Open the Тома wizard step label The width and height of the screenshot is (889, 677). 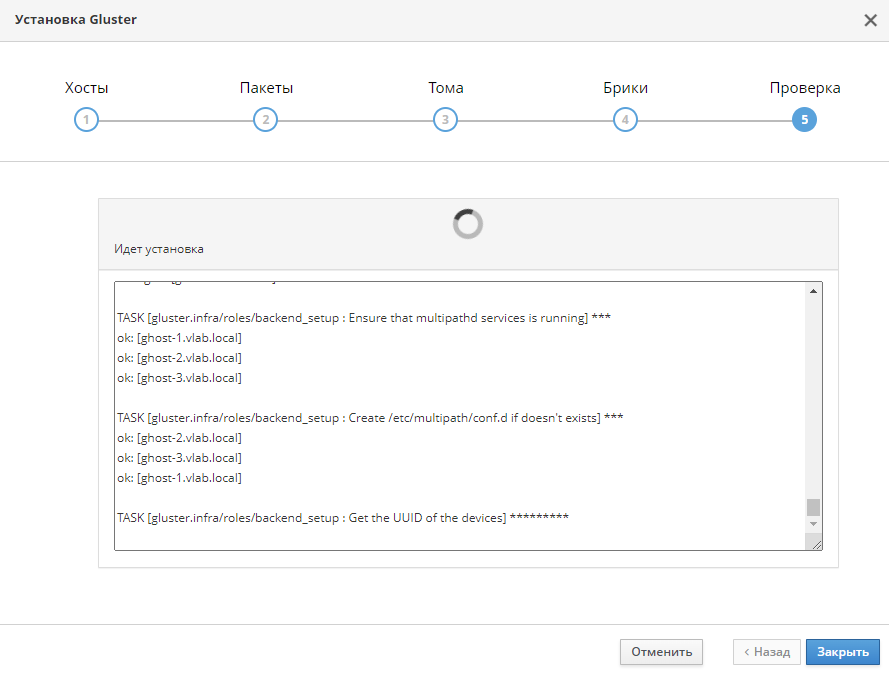(446, 88)
